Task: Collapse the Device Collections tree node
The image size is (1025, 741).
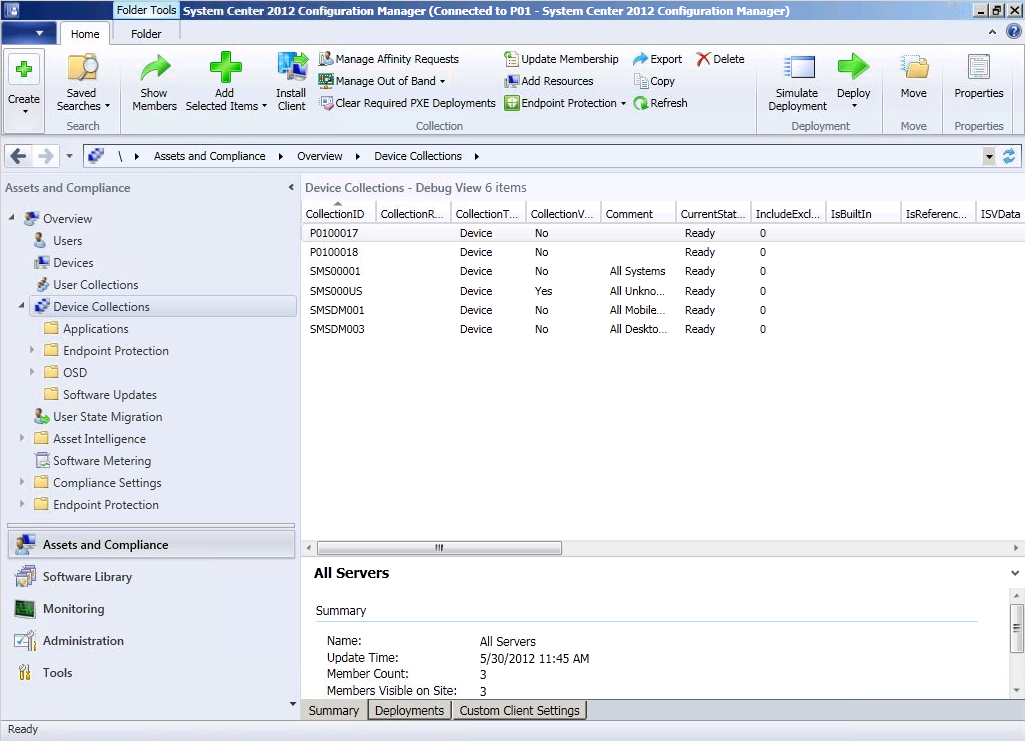Action: pos(22,305)
